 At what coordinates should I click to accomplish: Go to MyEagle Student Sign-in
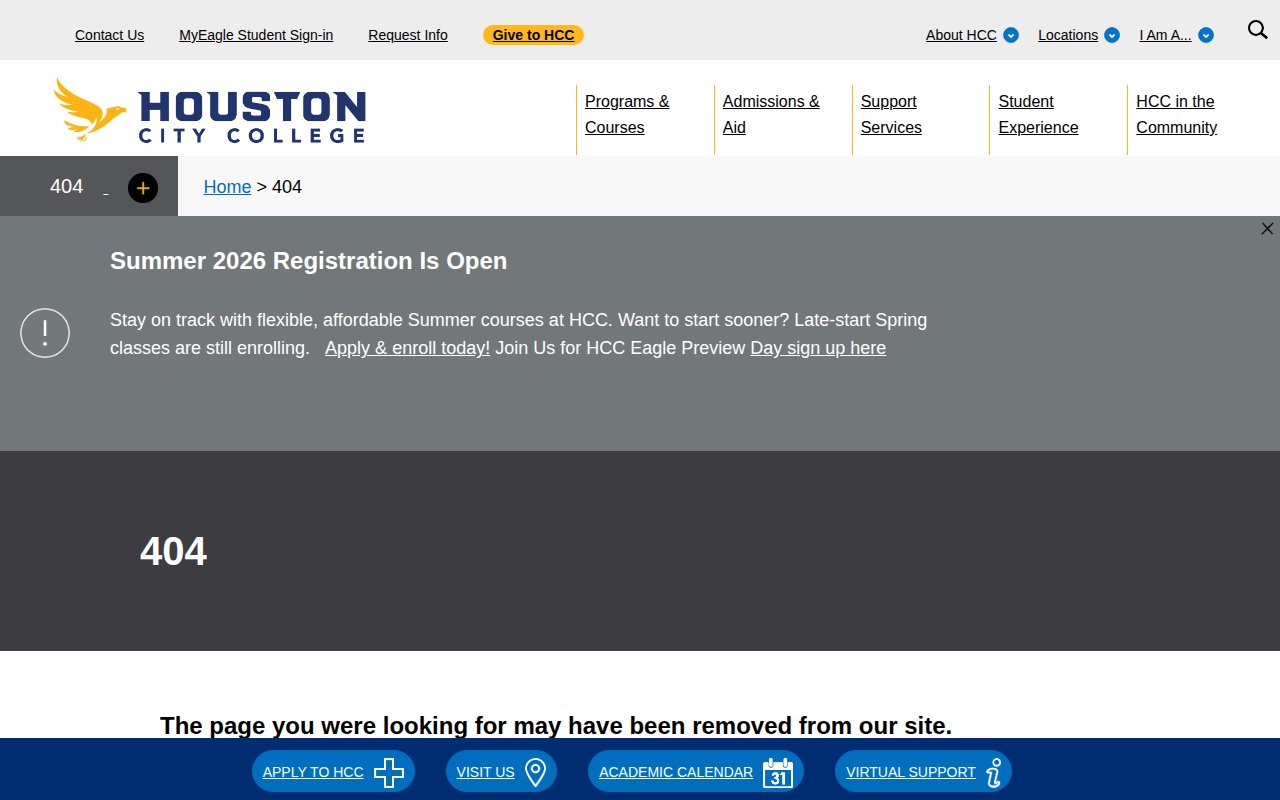click(x=256, y=35)
